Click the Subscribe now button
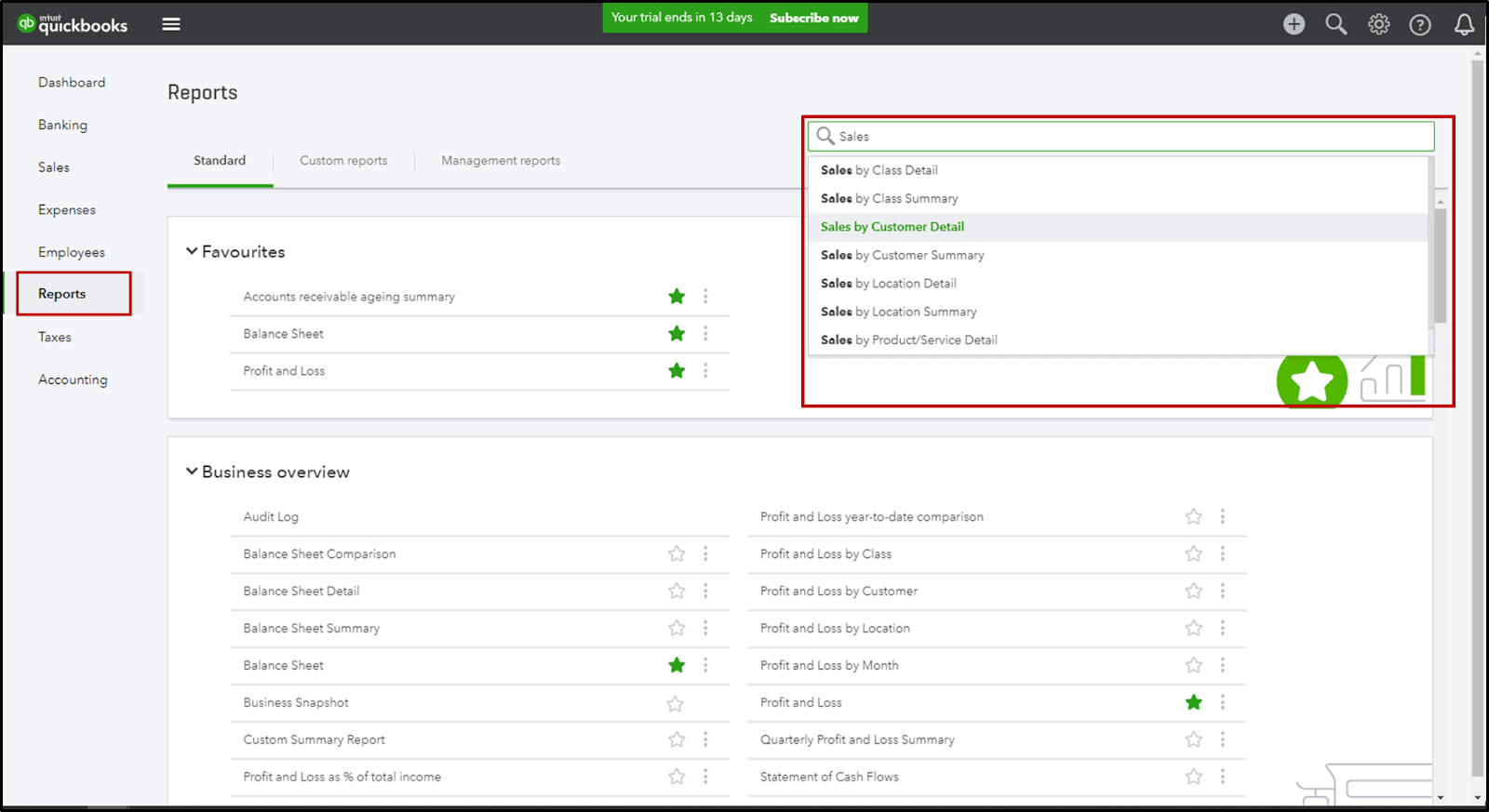 point(813,18)
